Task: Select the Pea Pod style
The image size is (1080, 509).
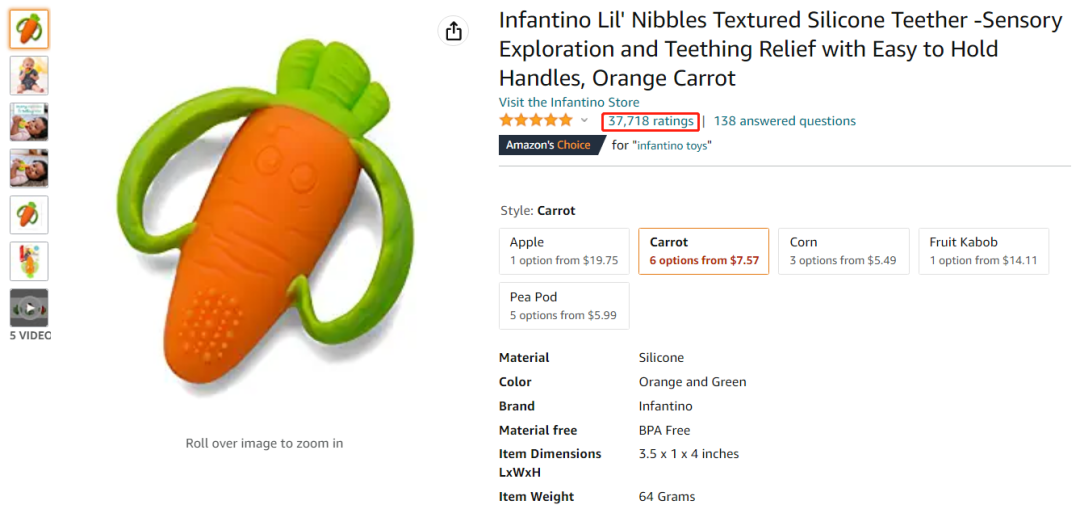Action: (564, 306)
